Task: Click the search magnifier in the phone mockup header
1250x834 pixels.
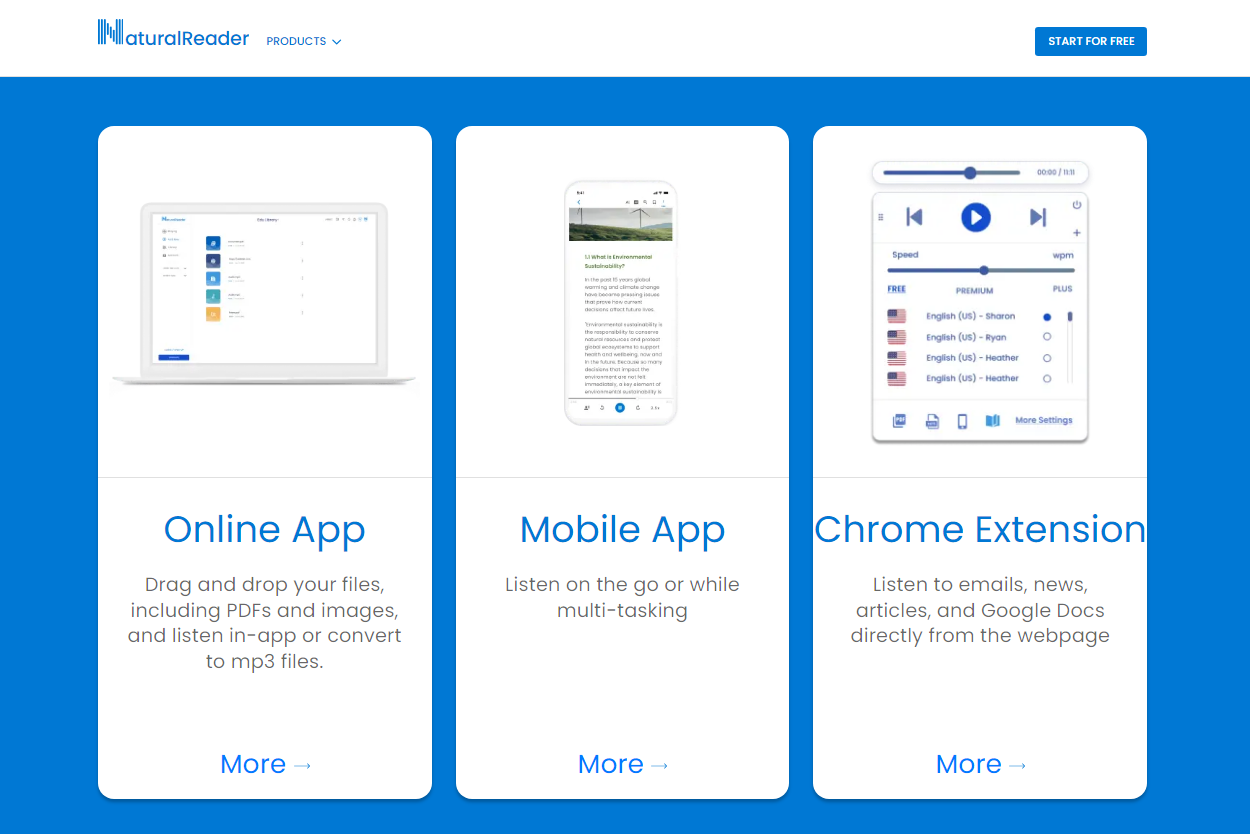Action: click(x=645, y=202)
